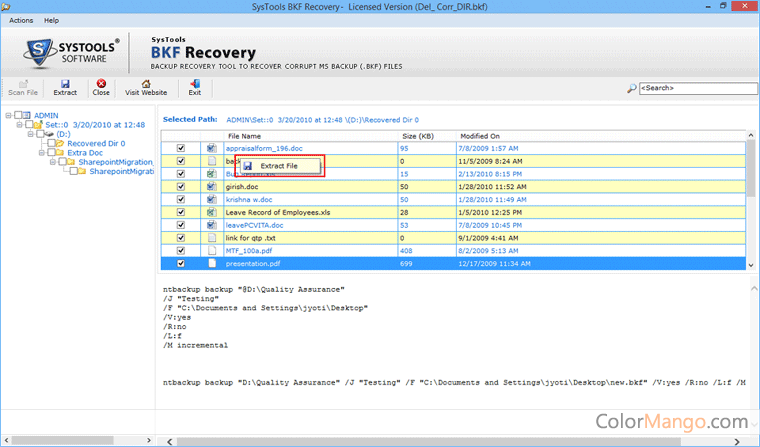Click the MTF_100a.pdf file icon
Screen dimensions: 760x447
211,251
